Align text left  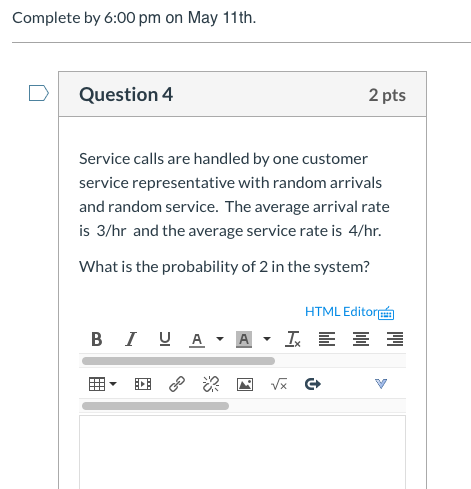tap(327, 339)
